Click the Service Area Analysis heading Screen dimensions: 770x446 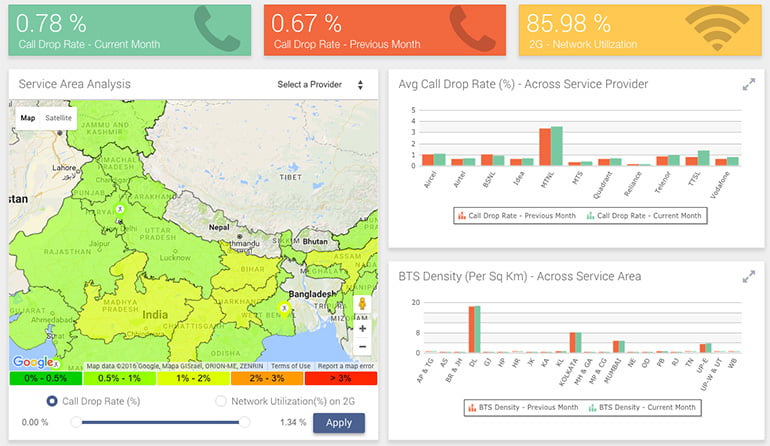[75, 84]
